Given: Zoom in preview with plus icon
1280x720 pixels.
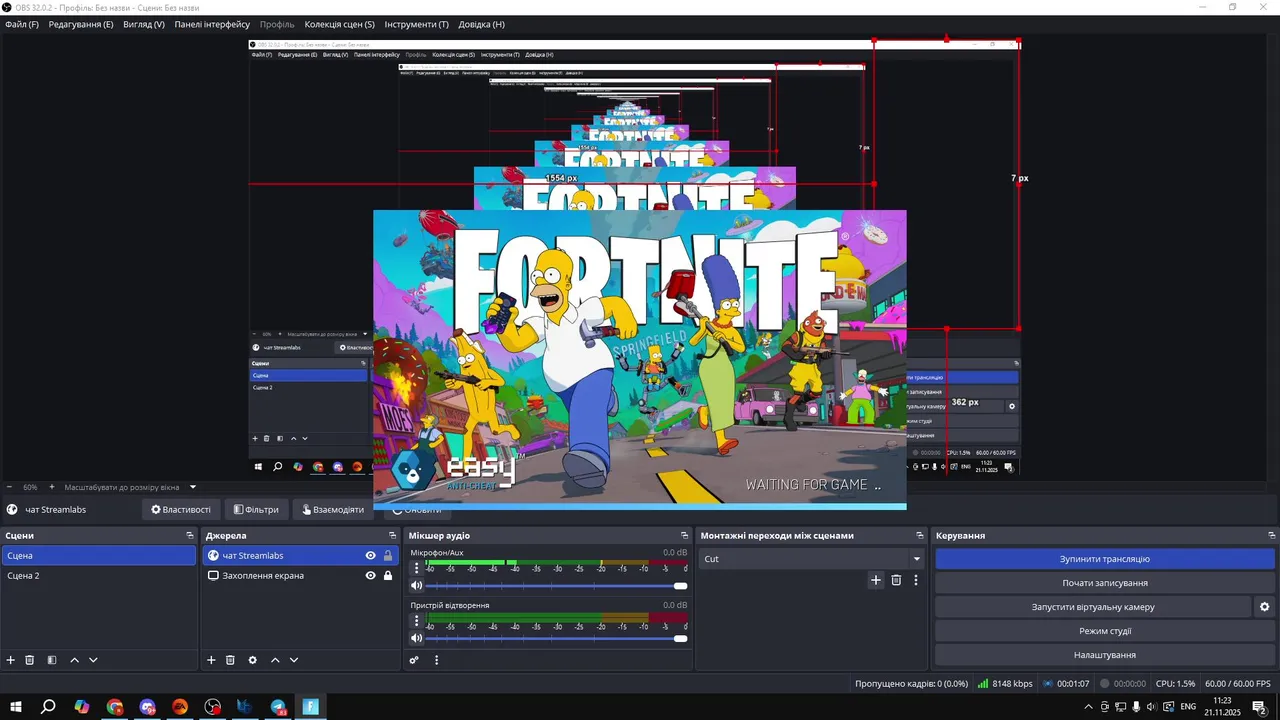Looking at the screenshot, I should [x=52, y=487].
